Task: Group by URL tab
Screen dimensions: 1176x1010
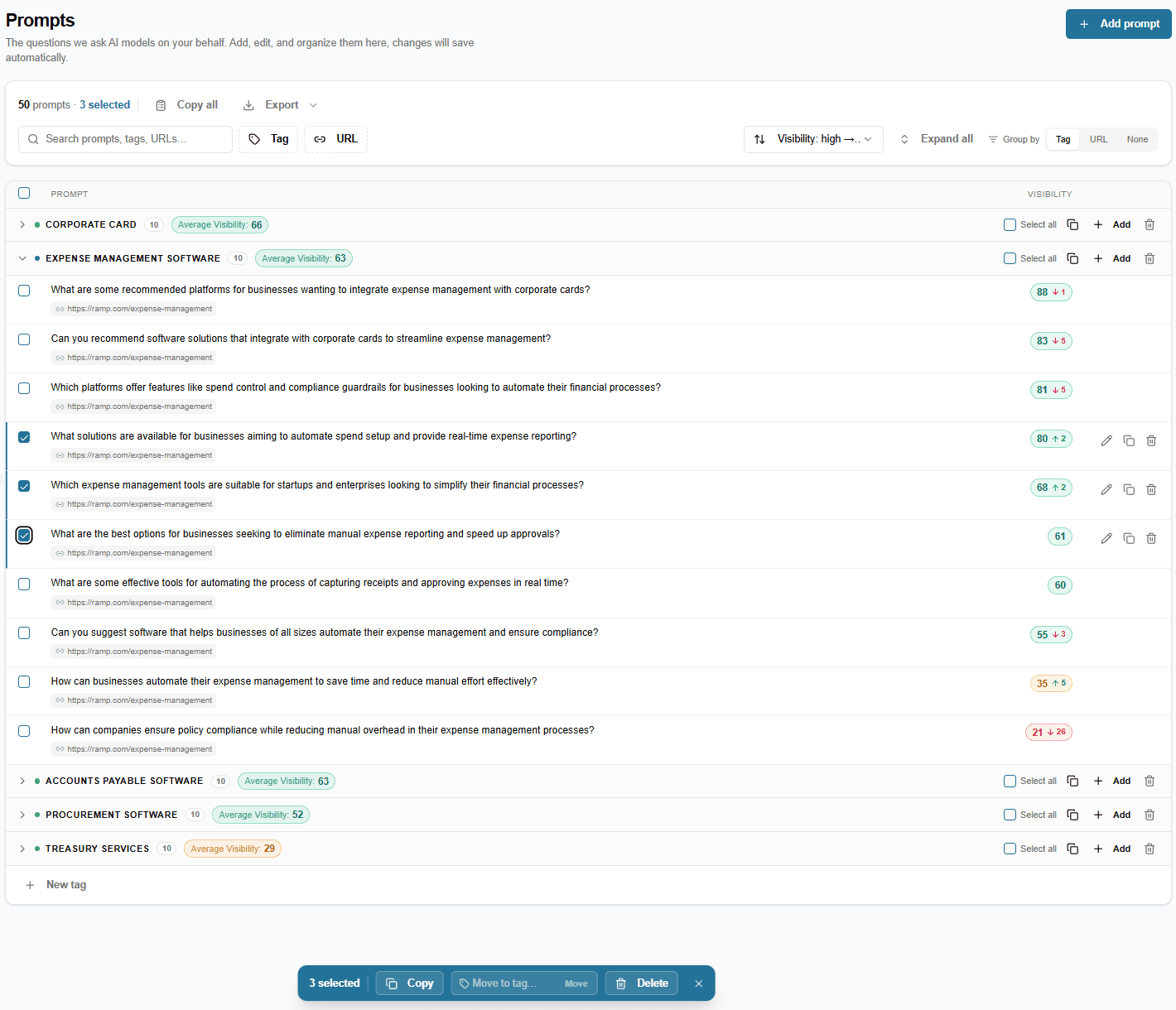Action: coord(1098,139)
